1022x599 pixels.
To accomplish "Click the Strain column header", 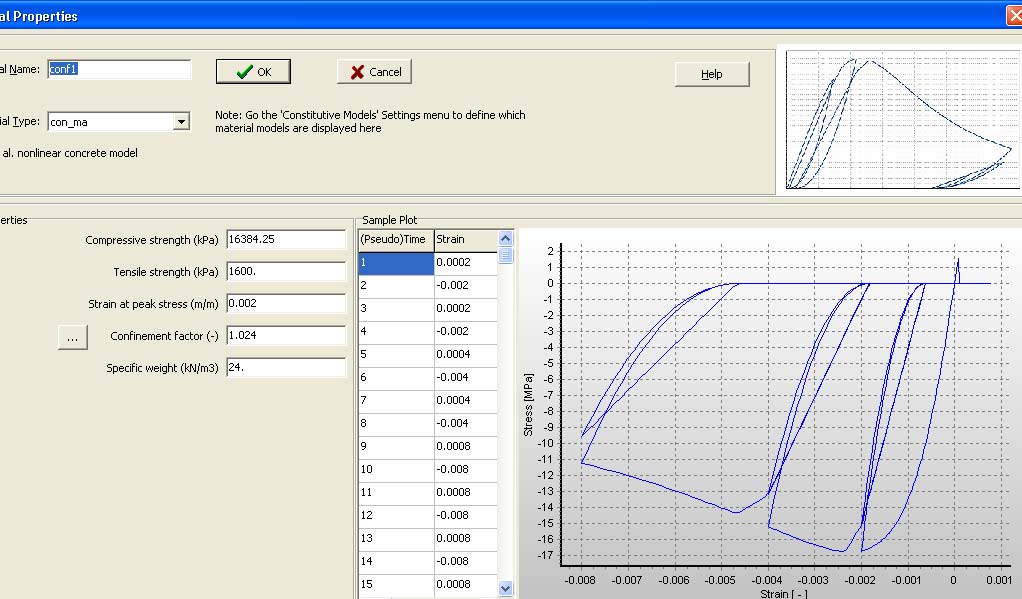I will [465, 239].
